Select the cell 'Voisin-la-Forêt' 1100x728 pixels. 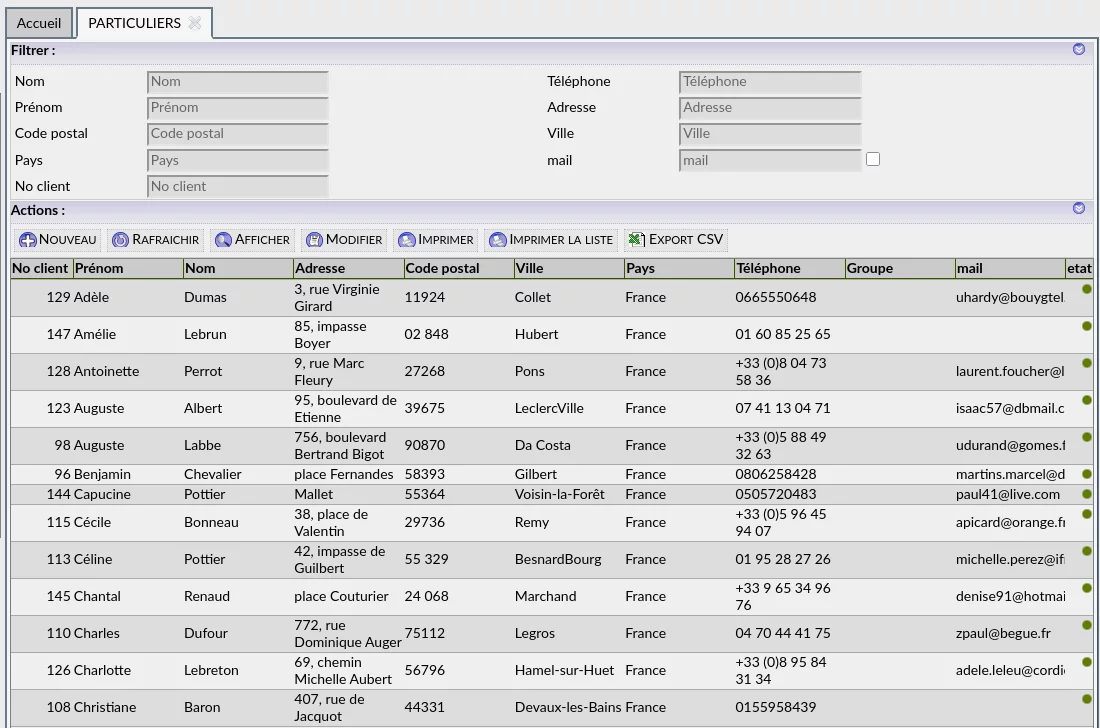[559, 494]
